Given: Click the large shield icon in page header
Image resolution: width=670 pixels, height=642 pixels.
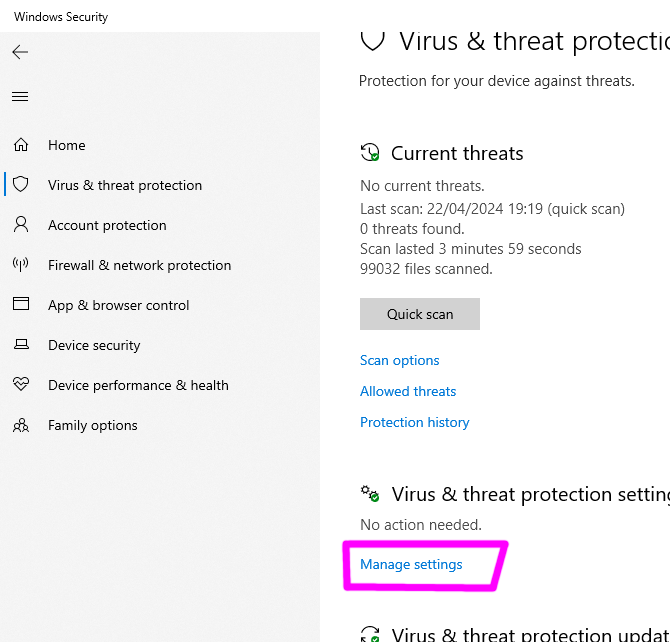Looking at the screenshot, I should tap(373, 40).
